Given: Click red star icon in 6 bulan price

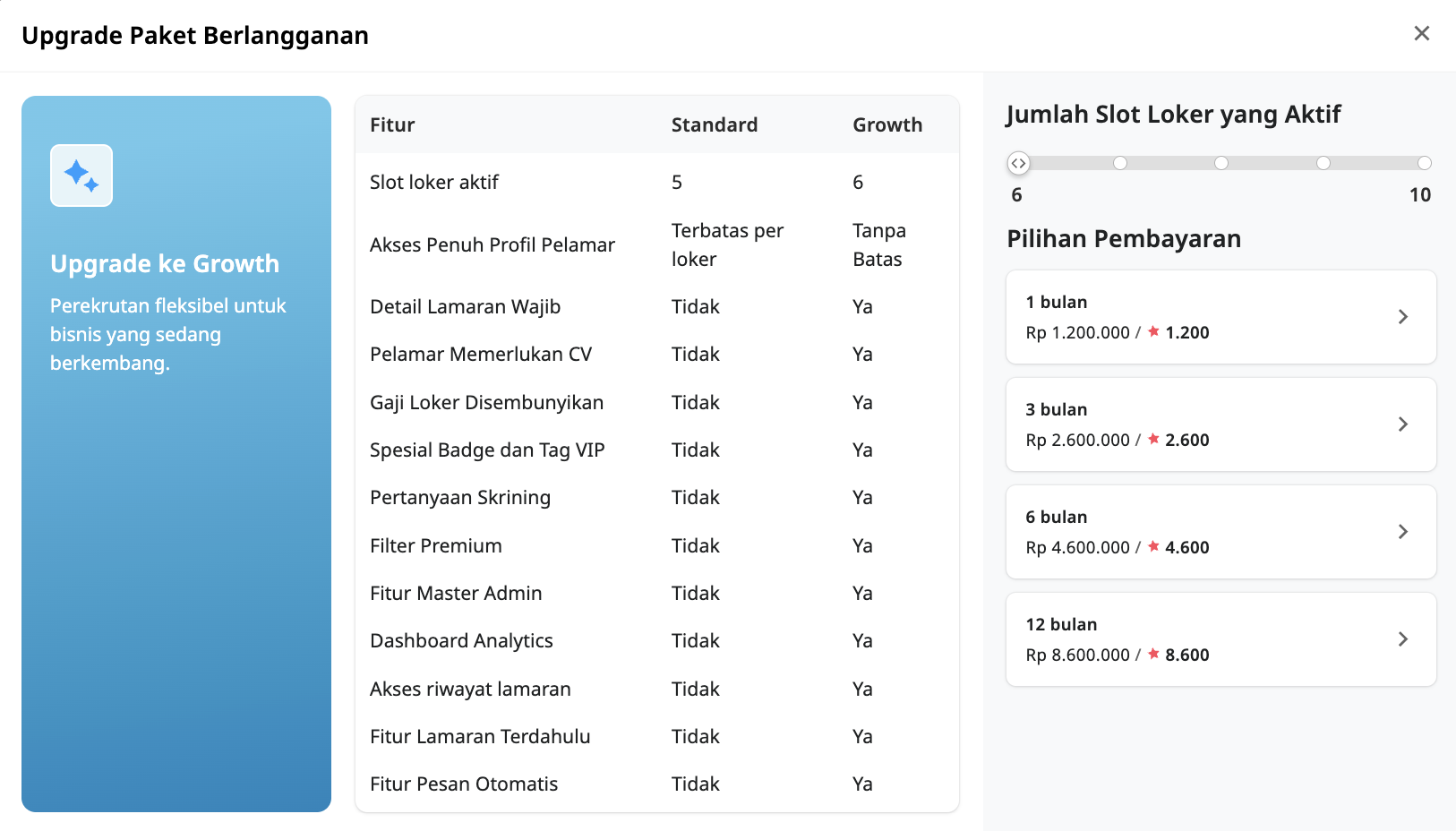Looking at the screenshot, I should (x=1153, y=546).
